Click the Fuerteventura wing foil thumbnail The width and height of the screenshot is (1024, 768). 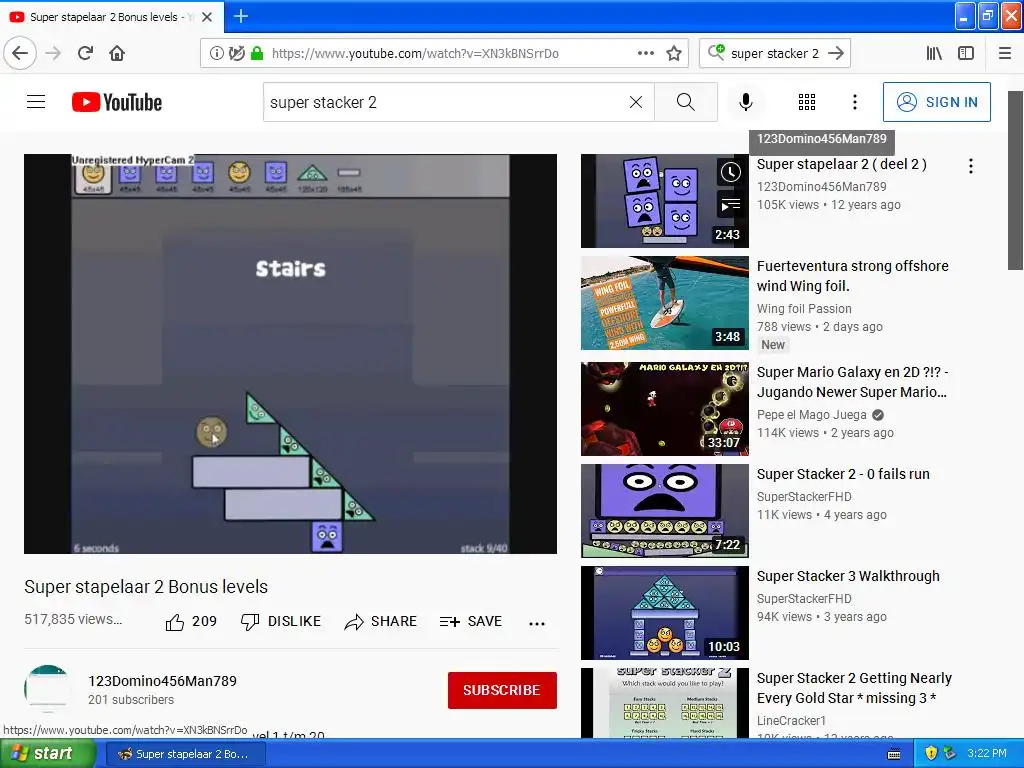coord(665,303)
